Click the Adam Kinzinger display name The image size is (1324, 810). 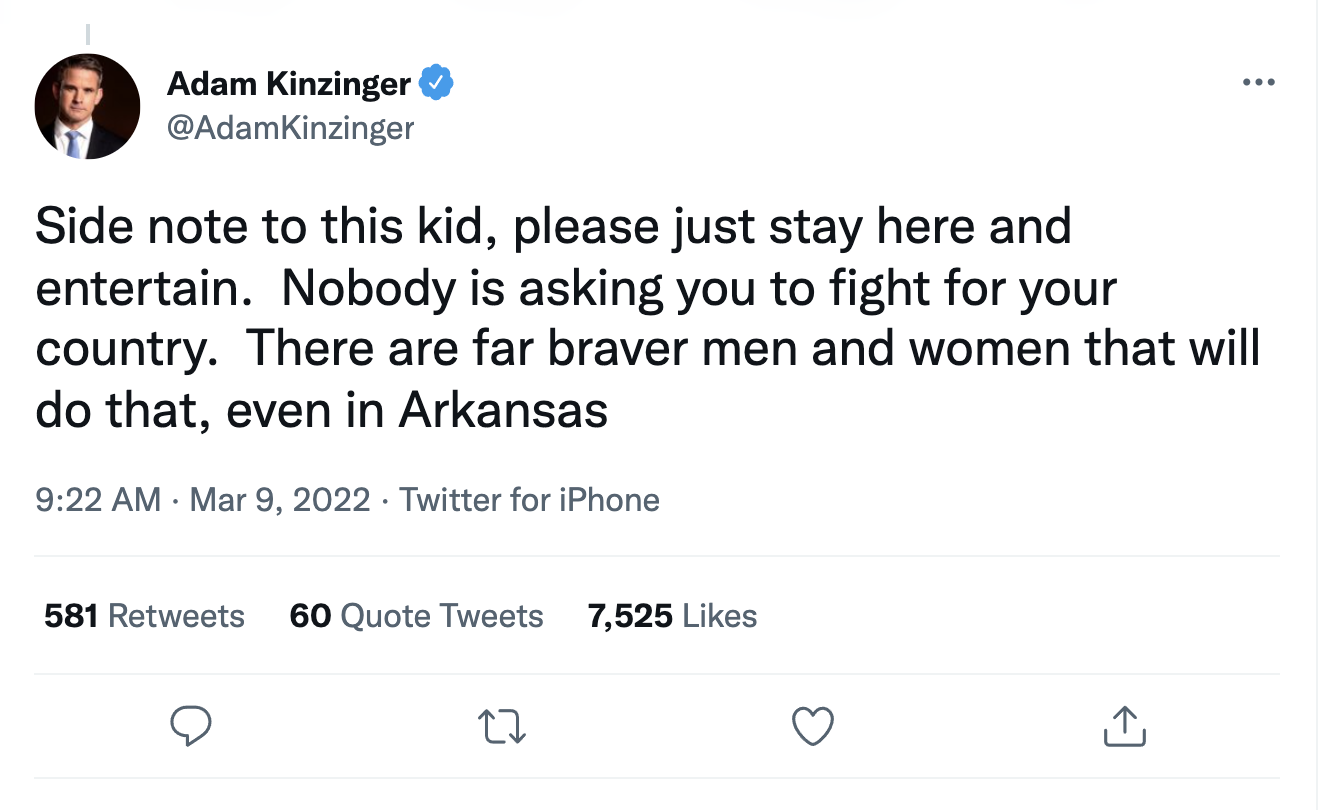[x=288, y=84]
